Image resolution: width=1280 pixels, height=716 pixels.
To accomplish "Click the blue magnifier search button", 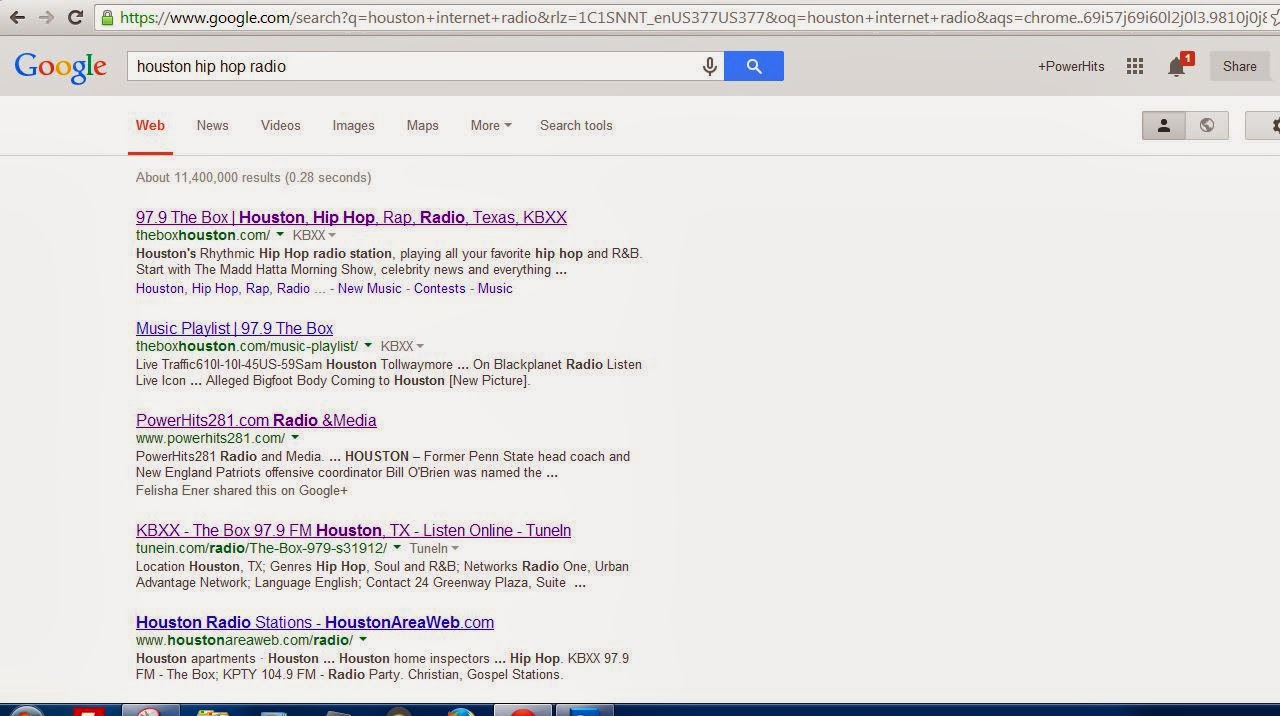I will (x=754, y=66).
